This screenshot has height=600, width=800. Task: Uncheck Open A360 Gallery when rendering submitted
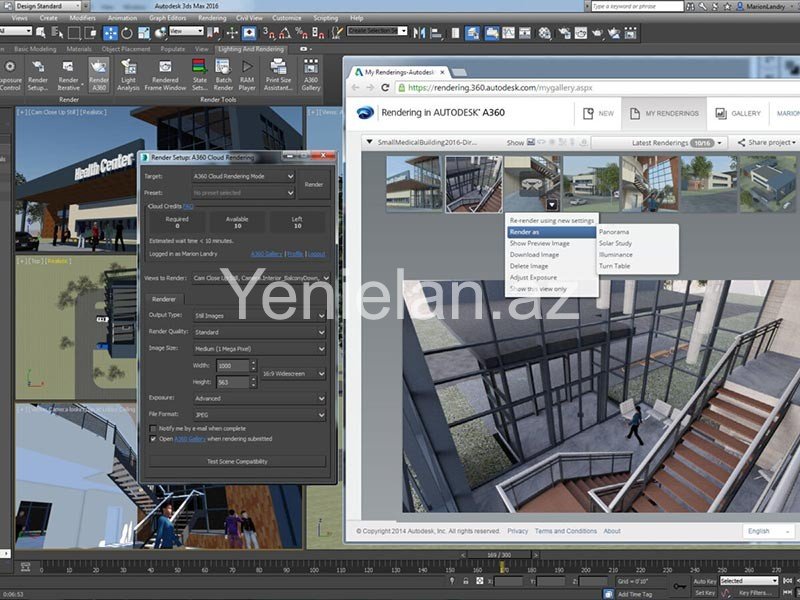pos(153,439)
